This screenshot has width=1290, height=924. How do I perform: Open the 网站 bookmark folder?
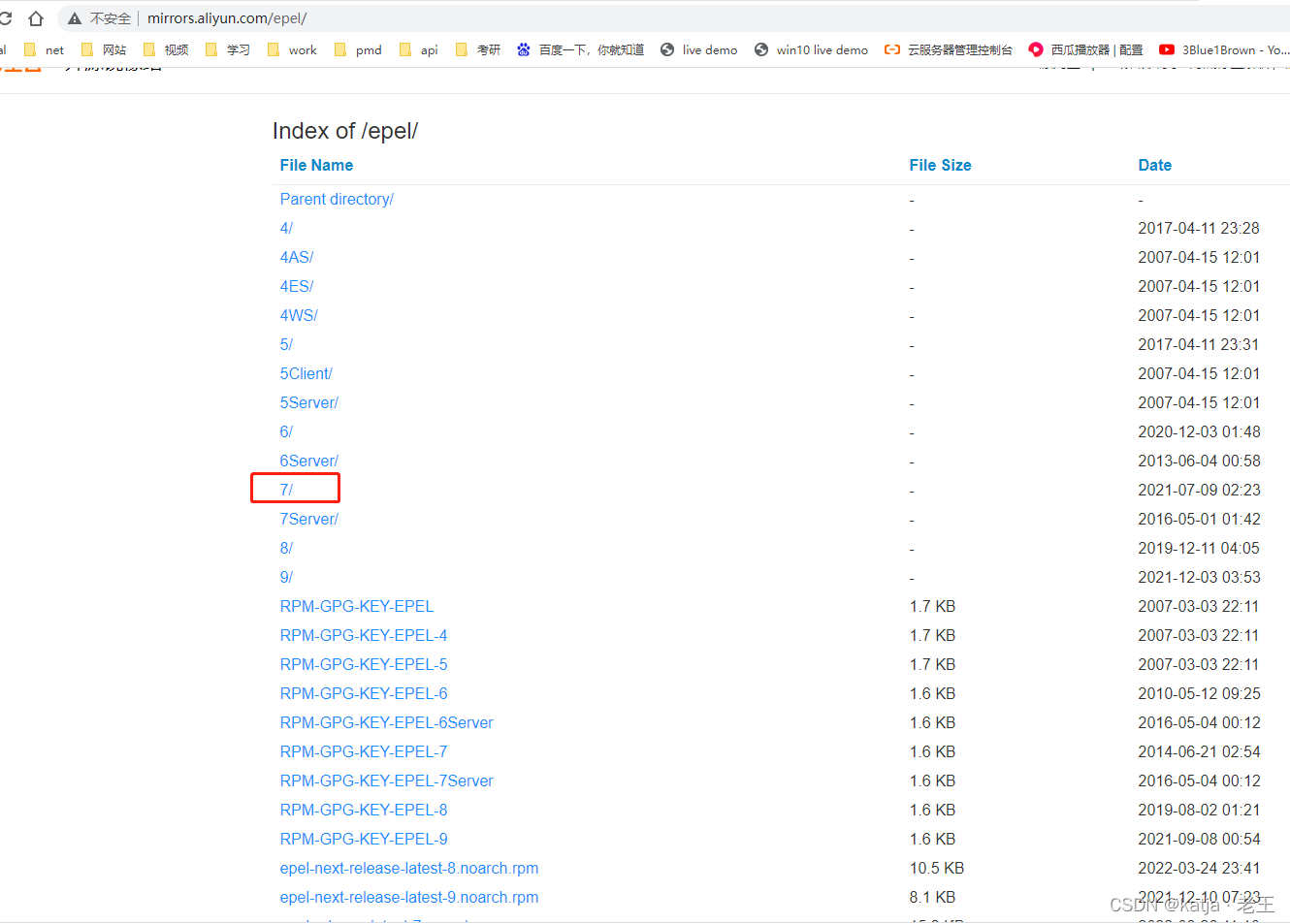(x=105, y=49)
